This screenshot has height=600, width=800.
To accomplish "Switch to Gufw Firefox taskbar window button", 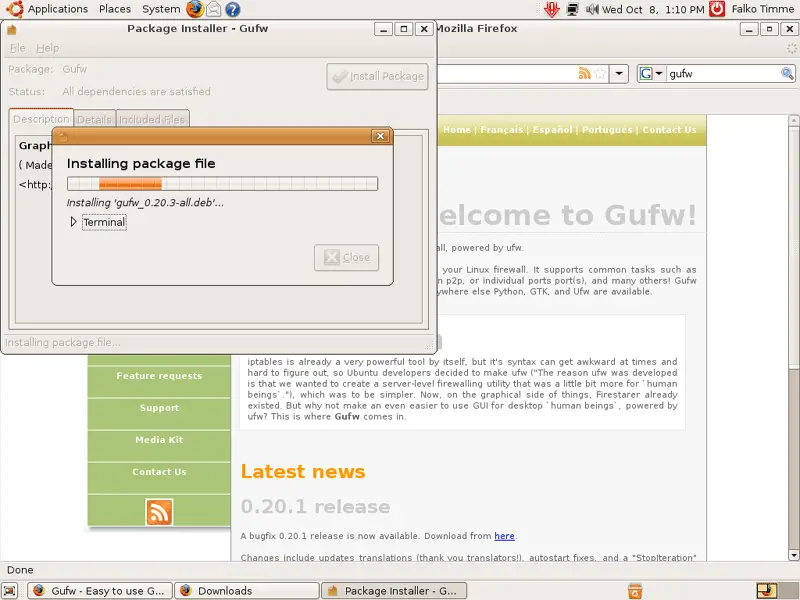I will coord(99,591).
